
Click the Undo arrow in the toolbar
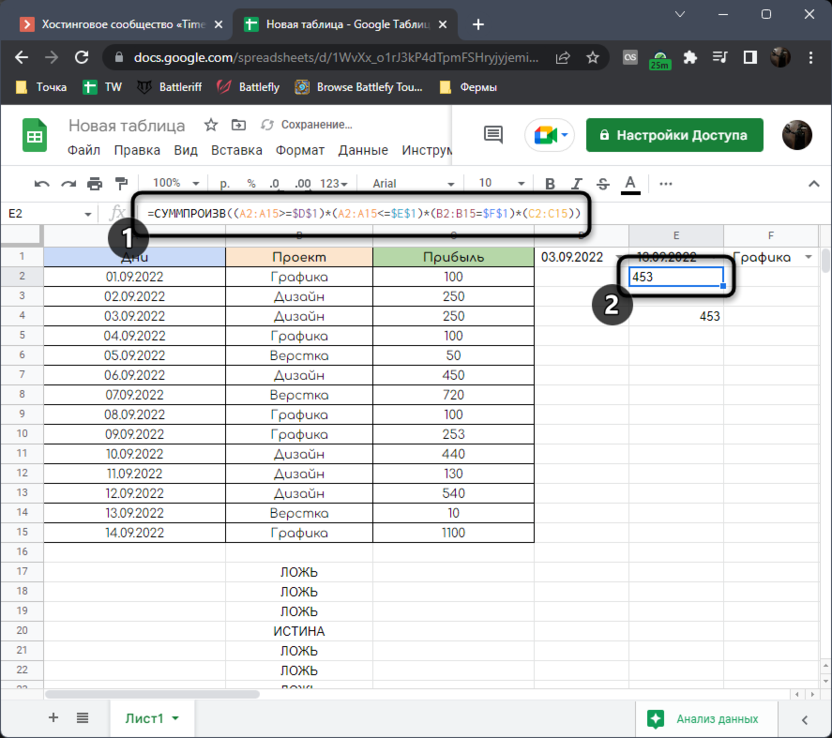[x=42, y=184]
